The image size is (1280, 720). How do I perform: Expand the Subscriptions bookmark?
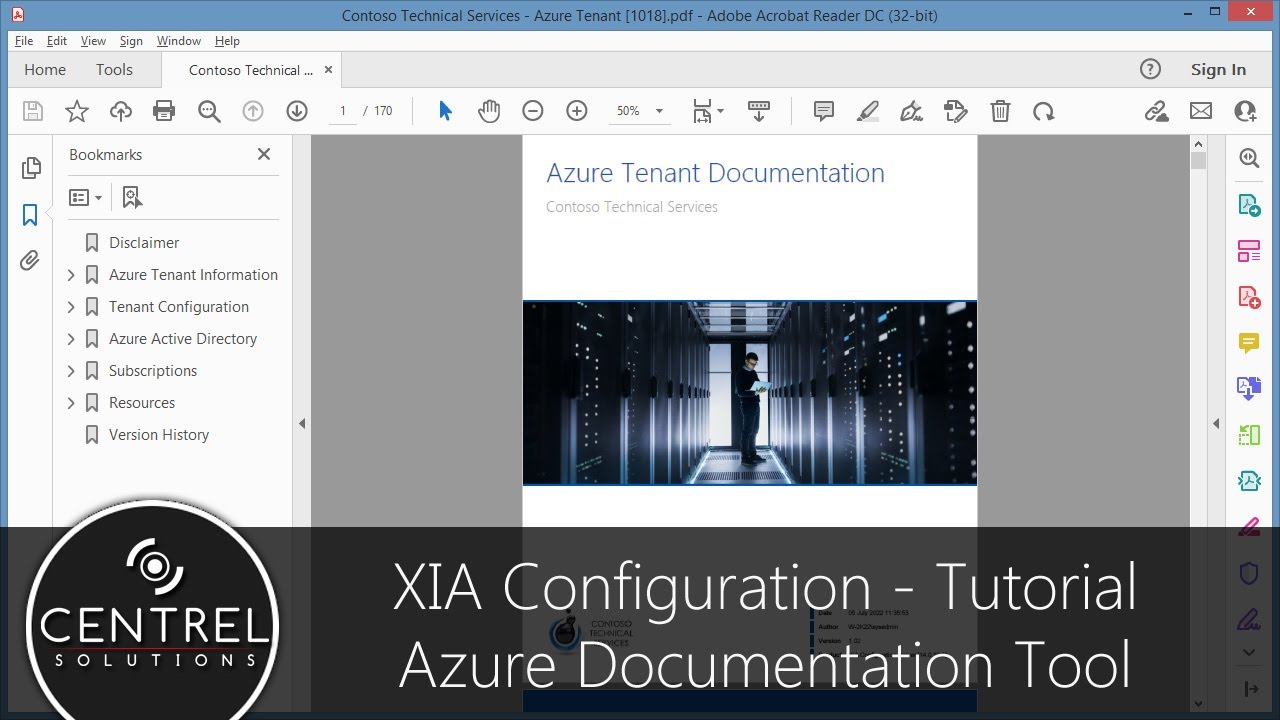point(71,371)
